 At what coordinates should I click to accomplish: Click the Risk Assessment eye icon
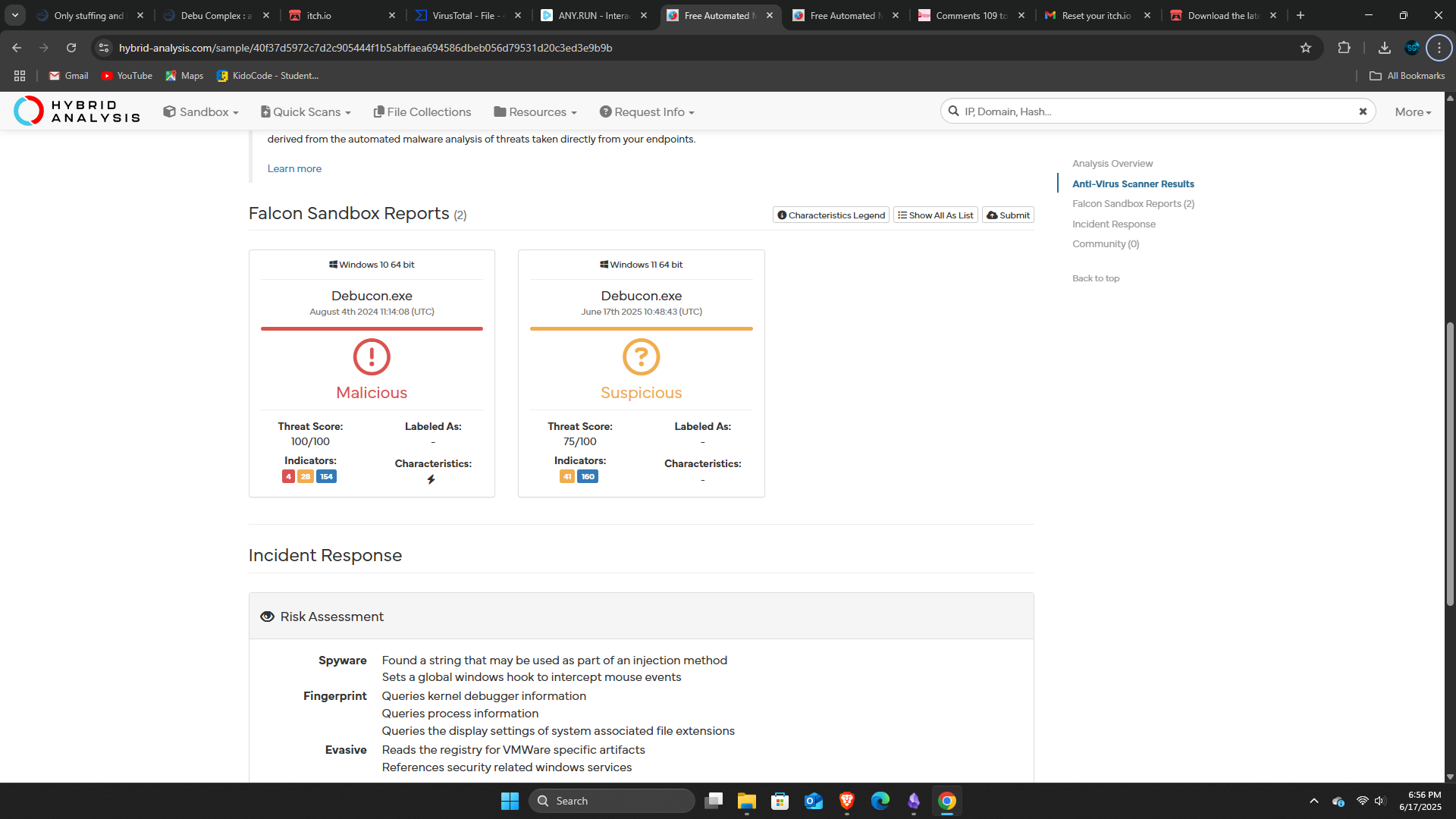point(267,617)
